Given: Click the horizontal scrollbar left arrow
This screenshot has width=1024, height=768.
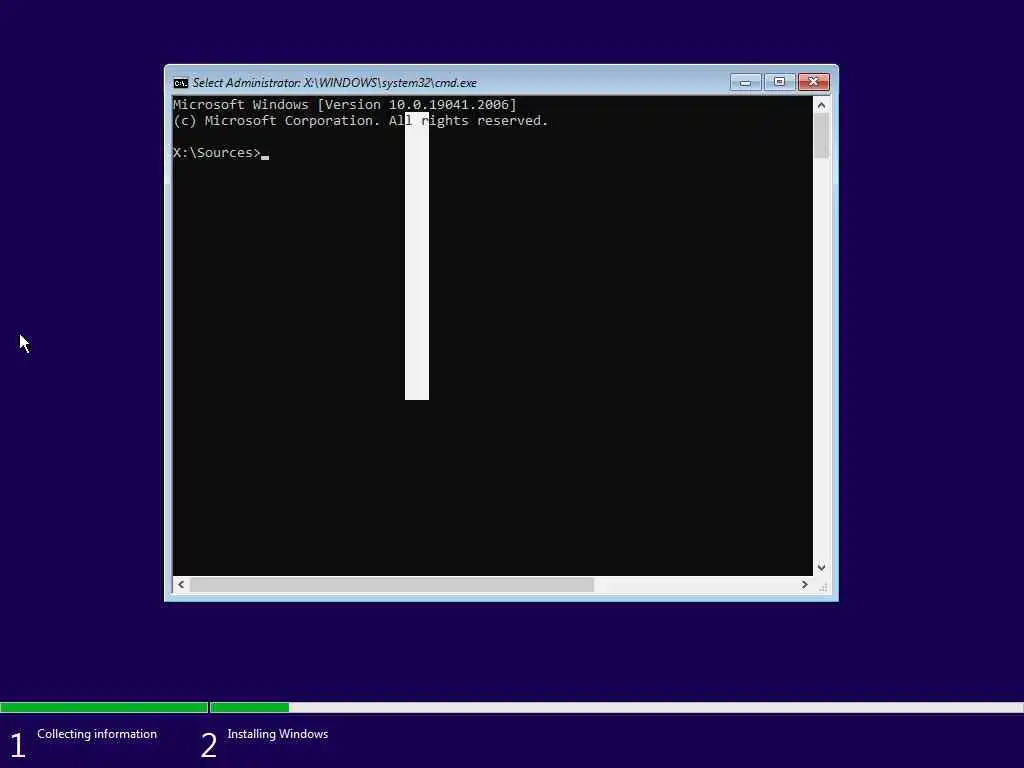Looking at the screenshot, I should click(181, 584).
